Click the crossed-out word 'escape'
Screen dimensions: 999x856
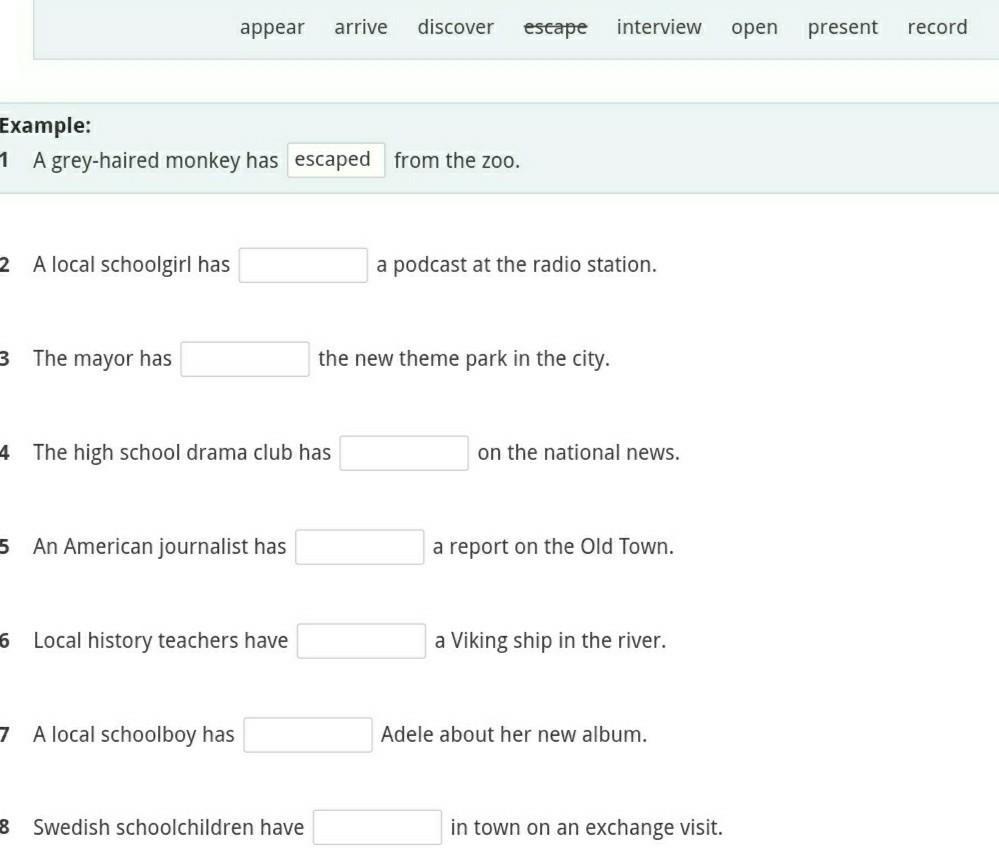[x=555, y=28]
